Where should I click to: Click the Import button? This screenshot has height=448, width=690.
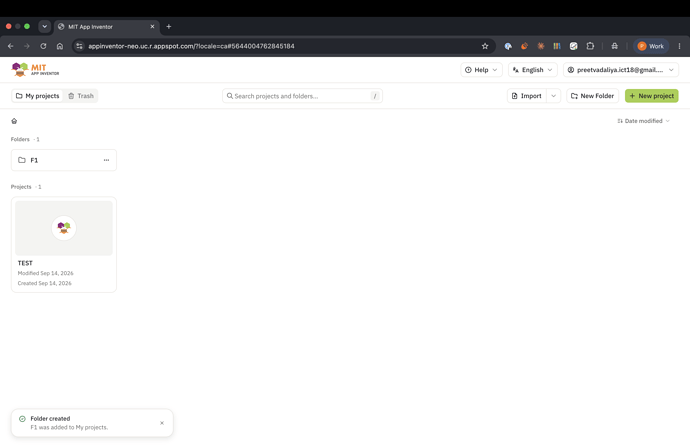(527, 95)
